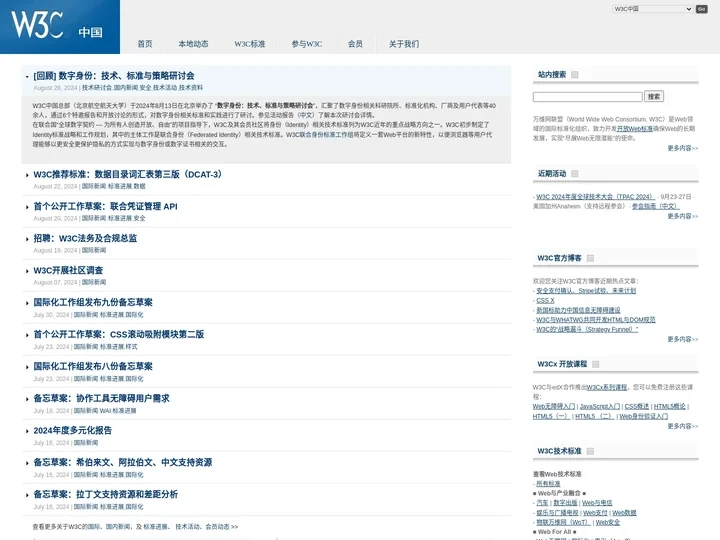Viewport: 720px width, 540px height.
Task: Collapse the 数字身份研讨会 article via its arrow bullet
Action: point(27,77)
